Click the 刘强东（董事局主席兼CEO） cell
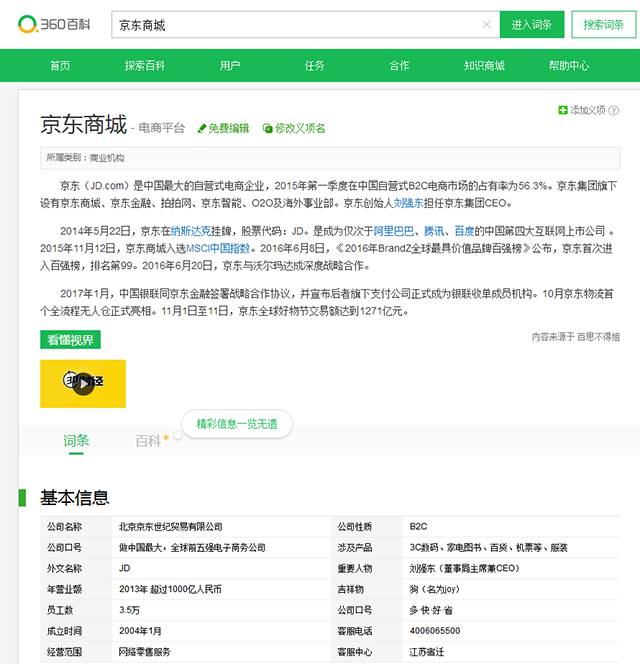The image size is (640, 664). (x=465, y=568)
